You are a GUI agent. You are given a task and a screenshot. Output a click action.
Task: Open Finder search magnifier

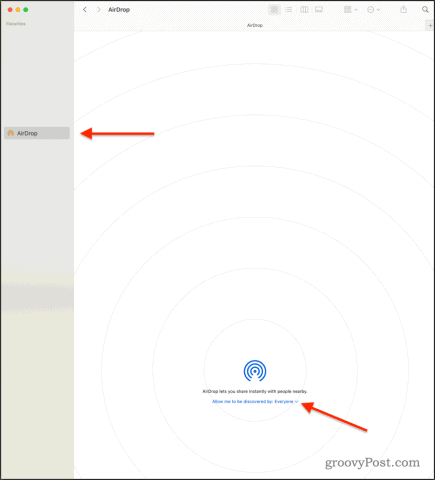coord(425,9)
